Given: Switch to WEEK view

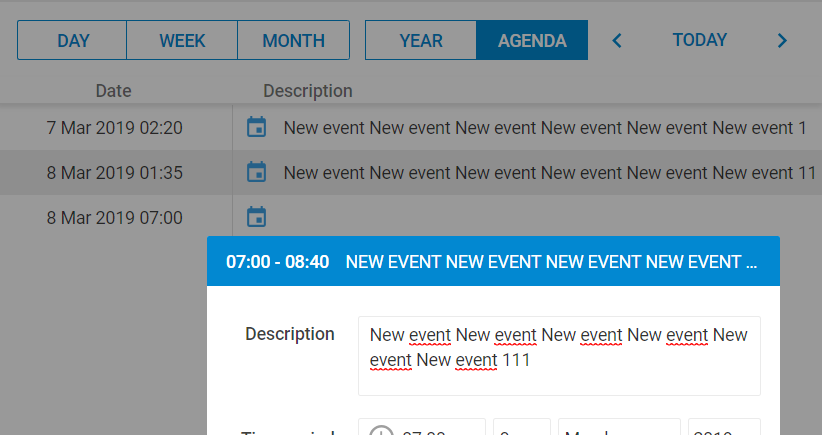Looking at the screenshot, I should point(182,40).
